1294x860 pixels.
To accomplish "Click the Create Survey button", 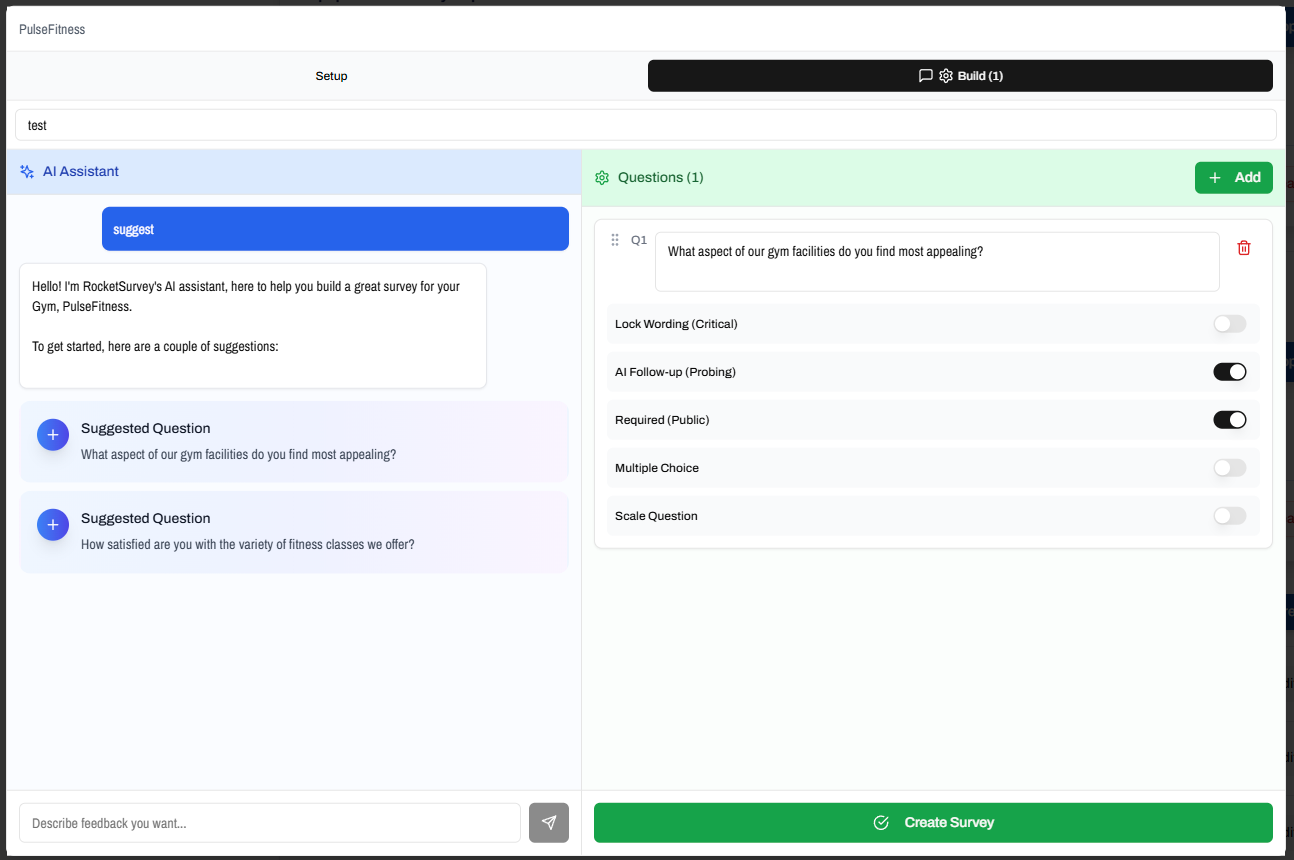I will pyautogui.click(x=933, y=822).
